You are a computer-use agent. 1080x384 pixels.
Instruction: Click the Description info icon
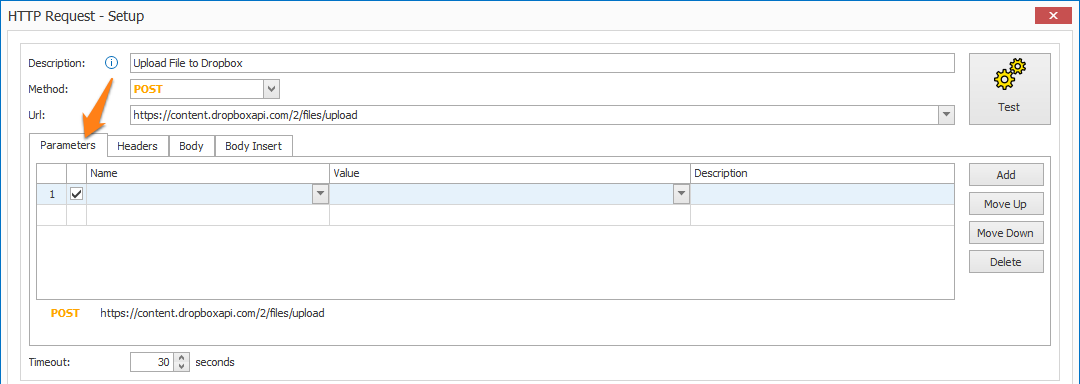112,63
